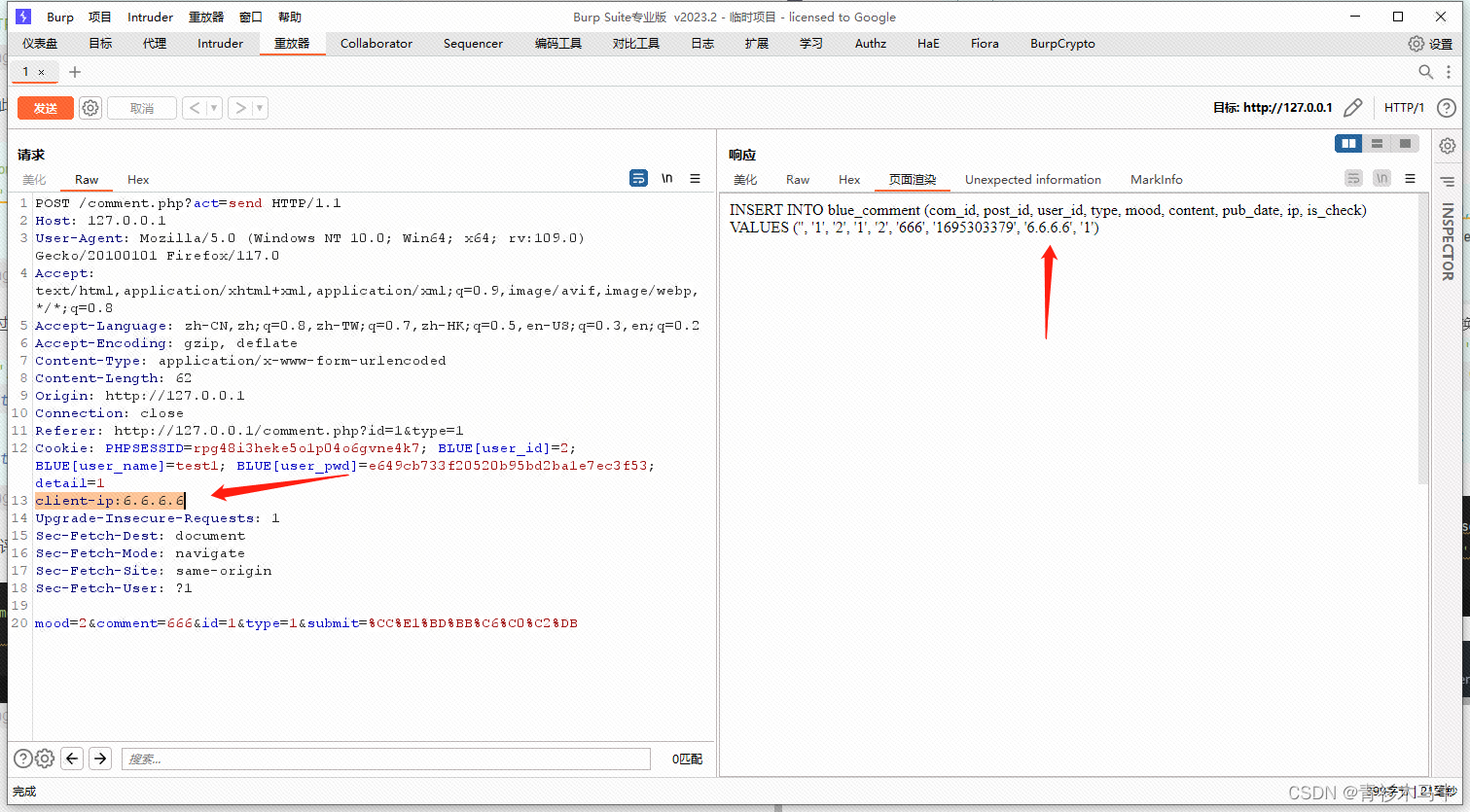Toggle the HTTP/1 protocol selector
The height and width of the screenshot is (812, 1470).
(x=1404, y=108)
